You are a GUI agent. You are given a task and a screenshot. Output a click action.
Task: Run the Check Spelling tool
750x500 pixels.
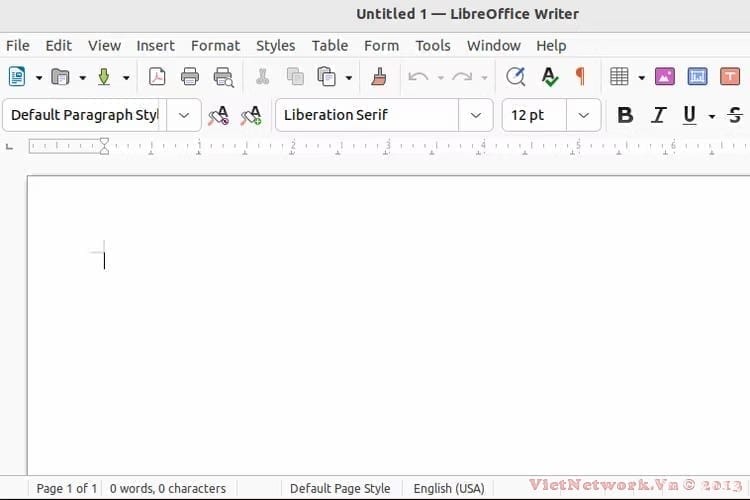[x=549, y=77]
